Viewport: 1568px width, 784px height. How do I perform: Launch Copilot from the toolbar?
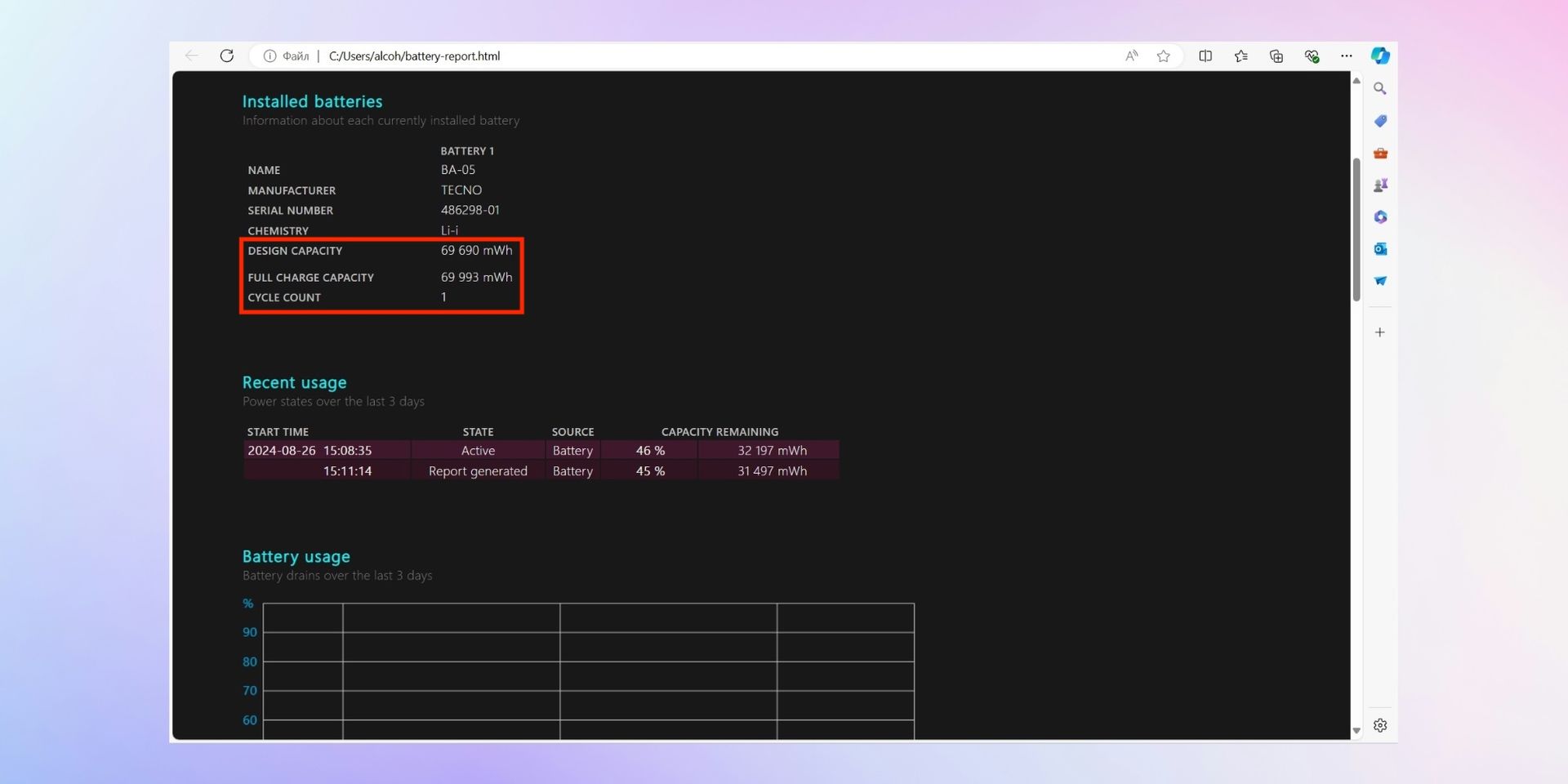[1380, 56]
